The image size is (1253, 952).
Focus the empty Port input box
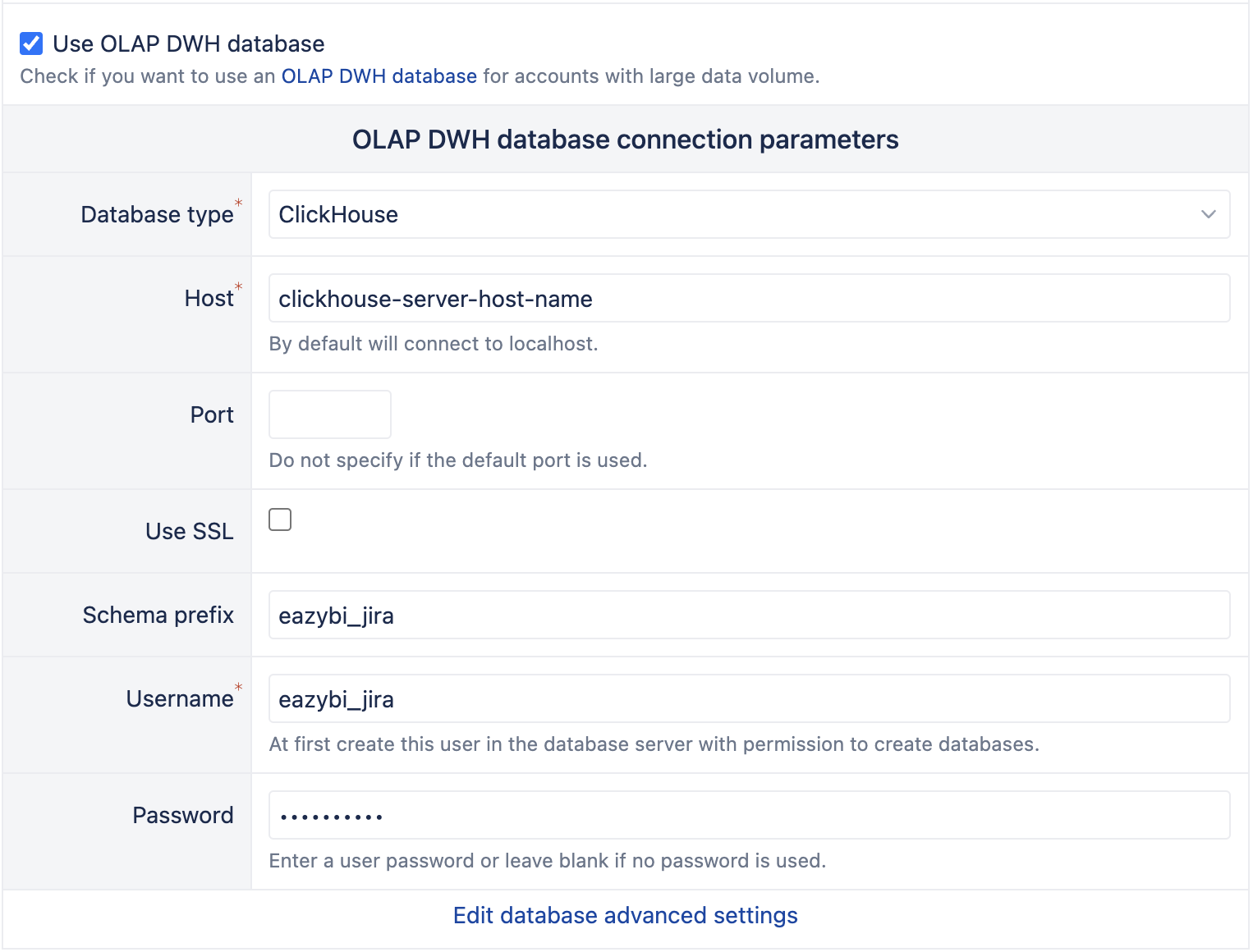click(329, 414)
